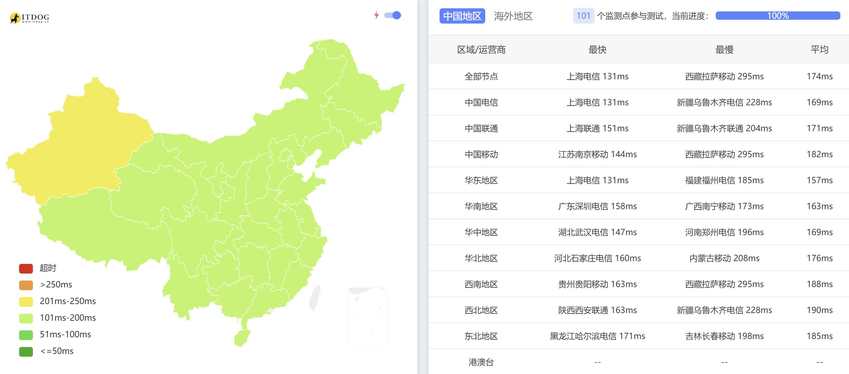The image size is (849, 374).
Task: Click 福建福州电信 185ms cell
Action: click(724, 180)
